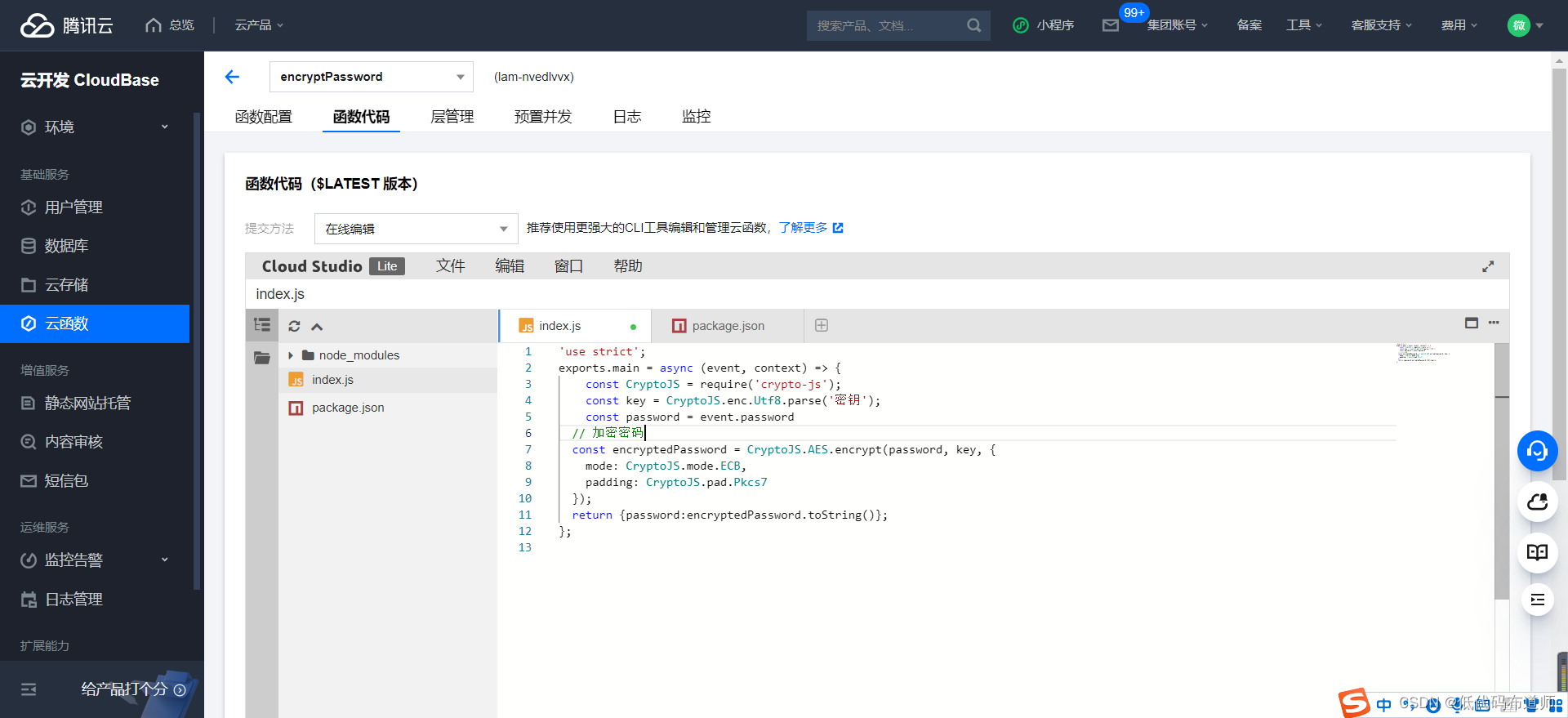Toggle the editor panel layout icon
This screenshot has width=1568, height=718.
1472,323
